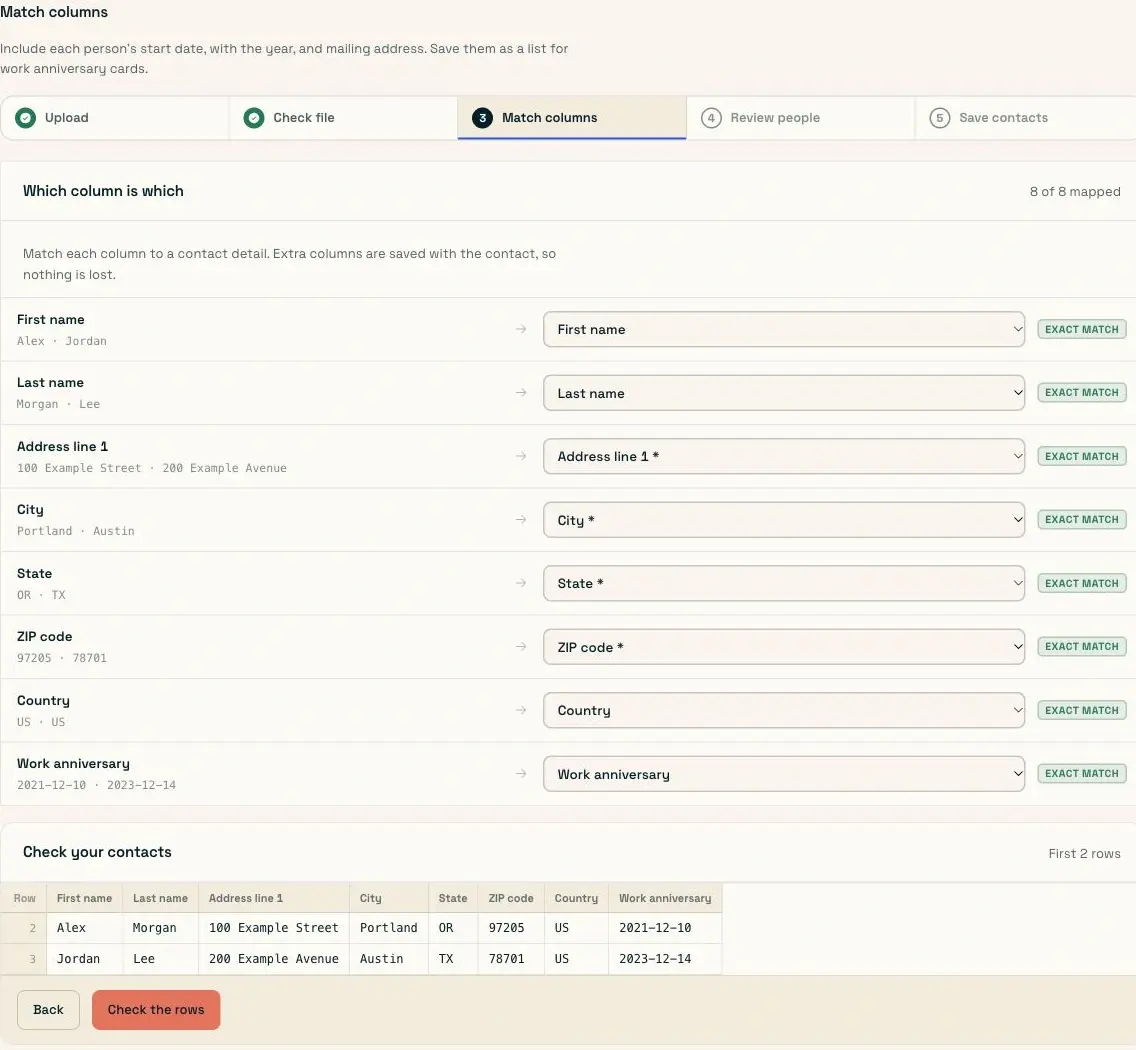The width and height of the screenshot is (1136, 1050).
Task: Click the step 4 circle icon
Action: point(711,117)
